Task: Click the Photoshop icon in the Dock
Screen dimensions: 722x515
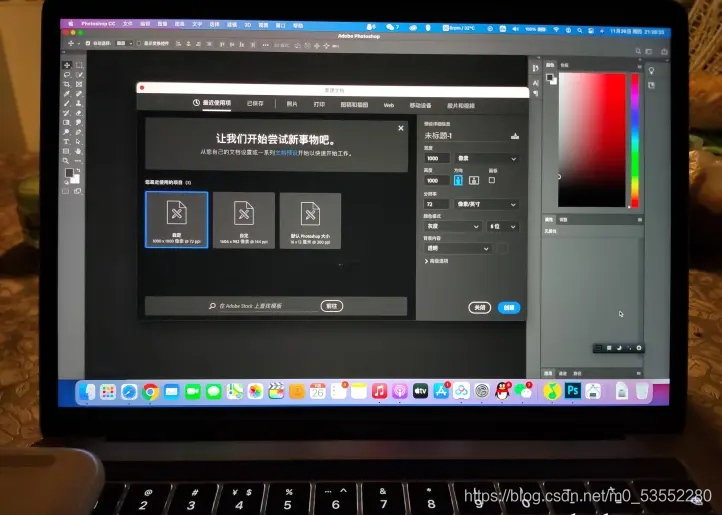Action: [x=573, y=391]
